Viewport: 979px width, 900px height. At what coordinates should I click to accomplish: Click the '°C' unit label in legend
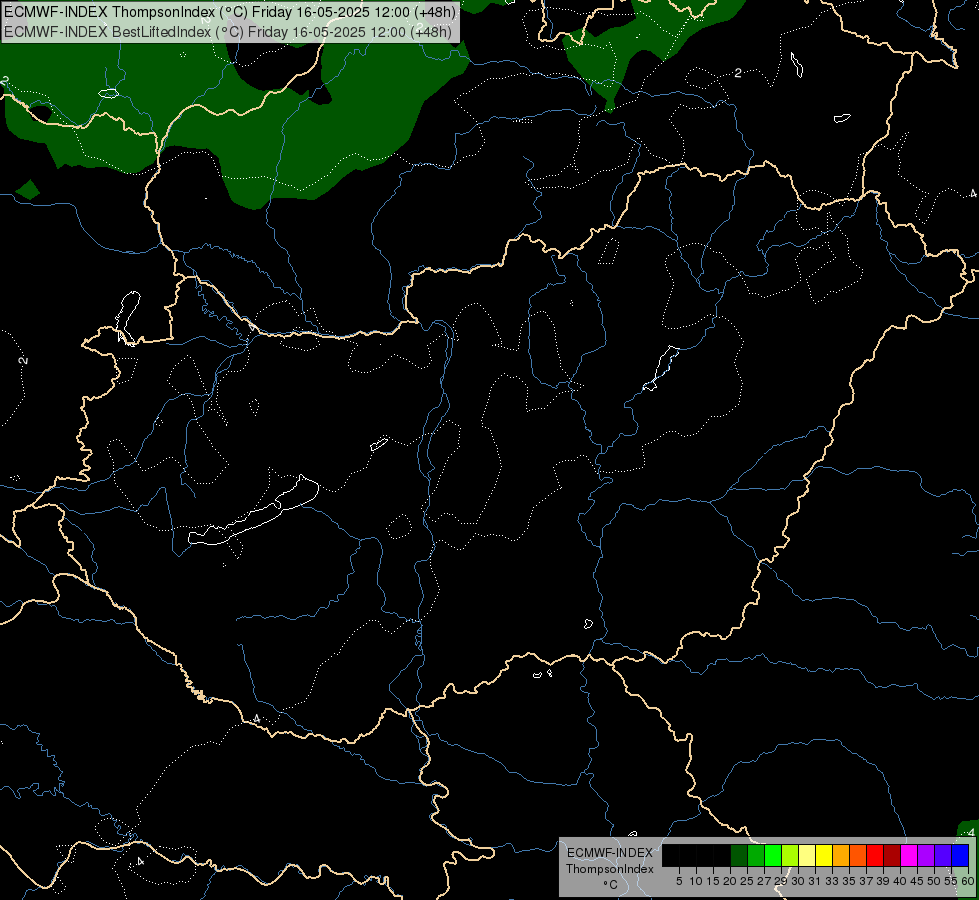(x=611, y=884)
